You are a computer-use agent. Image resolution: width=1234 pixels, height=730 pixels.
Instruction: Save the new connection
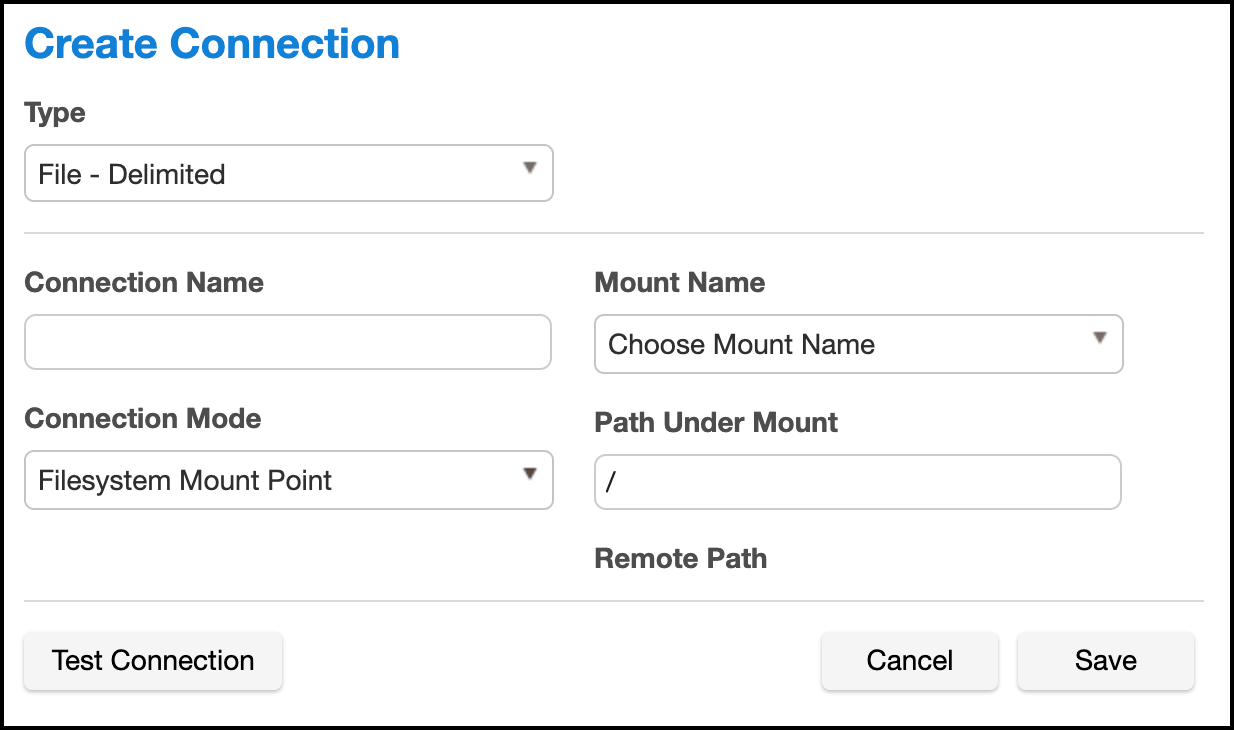click(1105, 661)
